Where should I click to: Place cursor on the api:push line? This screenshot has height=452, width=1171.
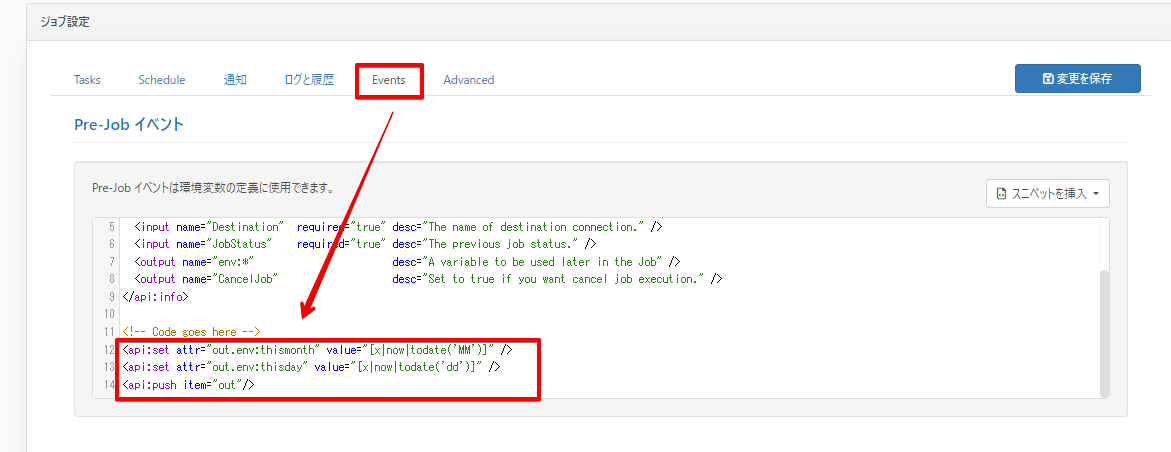coord(187,385)
